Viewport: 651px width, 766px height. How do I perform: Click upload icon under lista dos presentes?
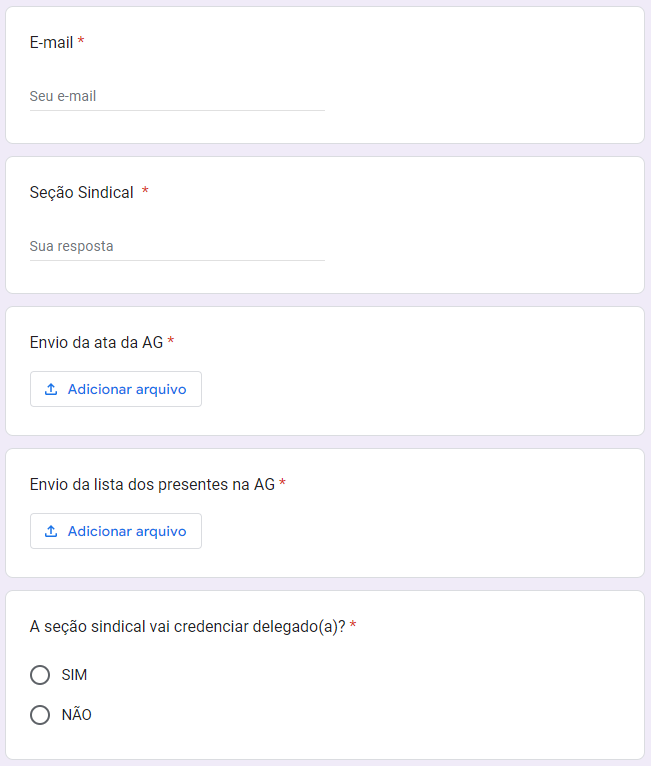coord(51,531)
